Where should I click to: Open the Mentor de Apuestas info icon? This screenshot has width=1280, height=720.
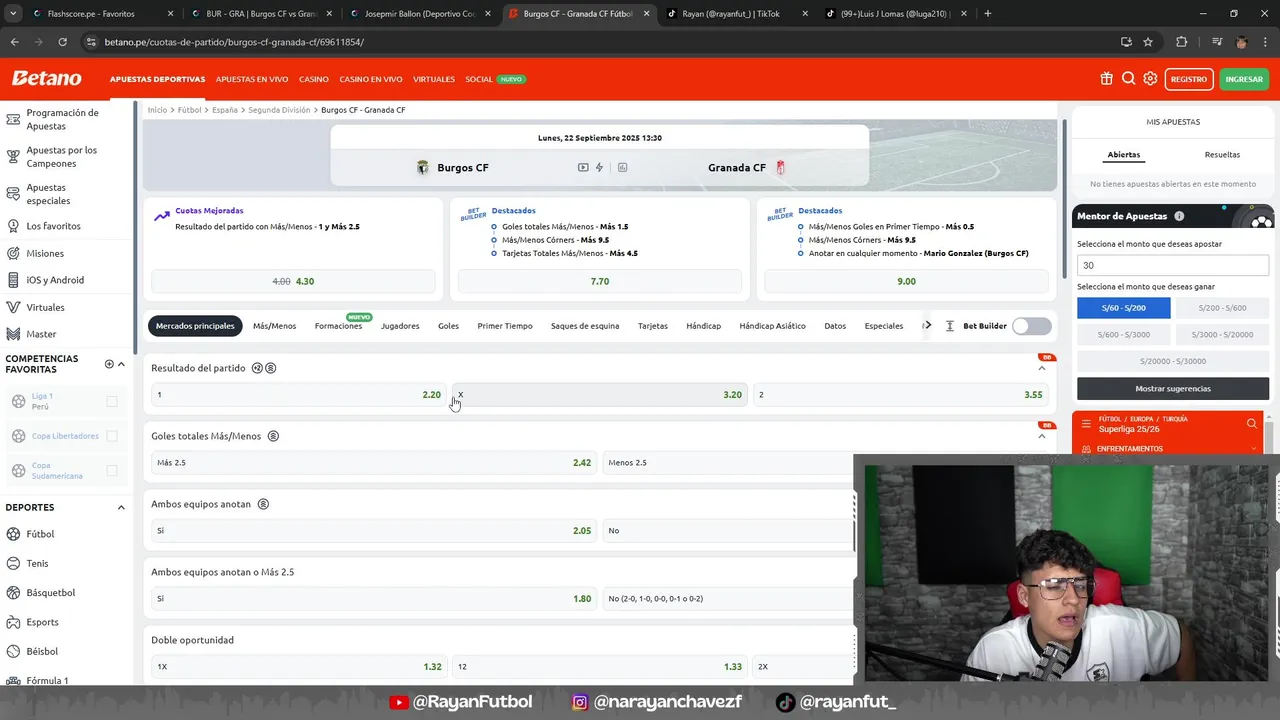click(x=1179, y=216)
